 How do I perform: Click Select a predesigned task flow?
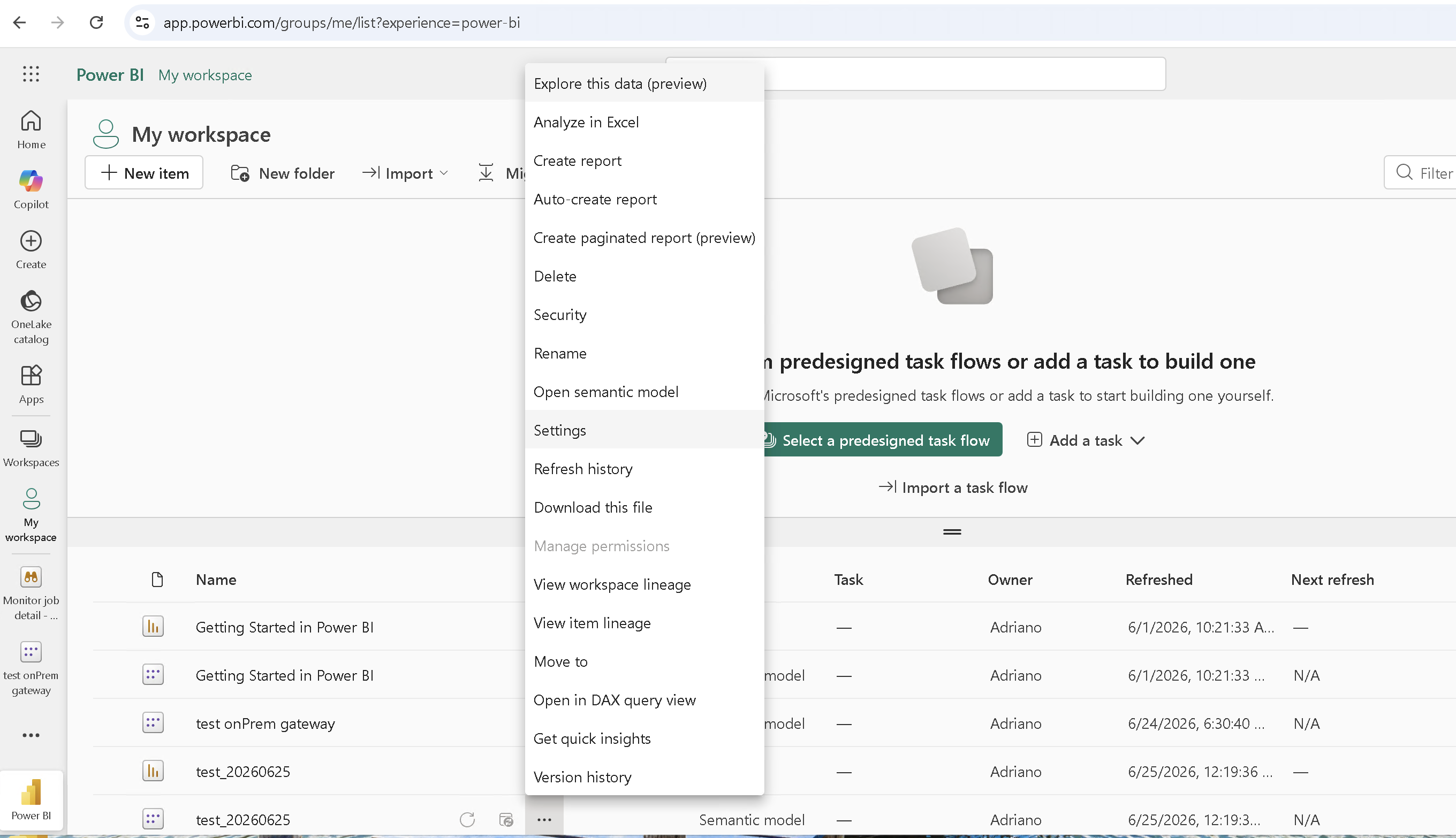pos(883,440)
